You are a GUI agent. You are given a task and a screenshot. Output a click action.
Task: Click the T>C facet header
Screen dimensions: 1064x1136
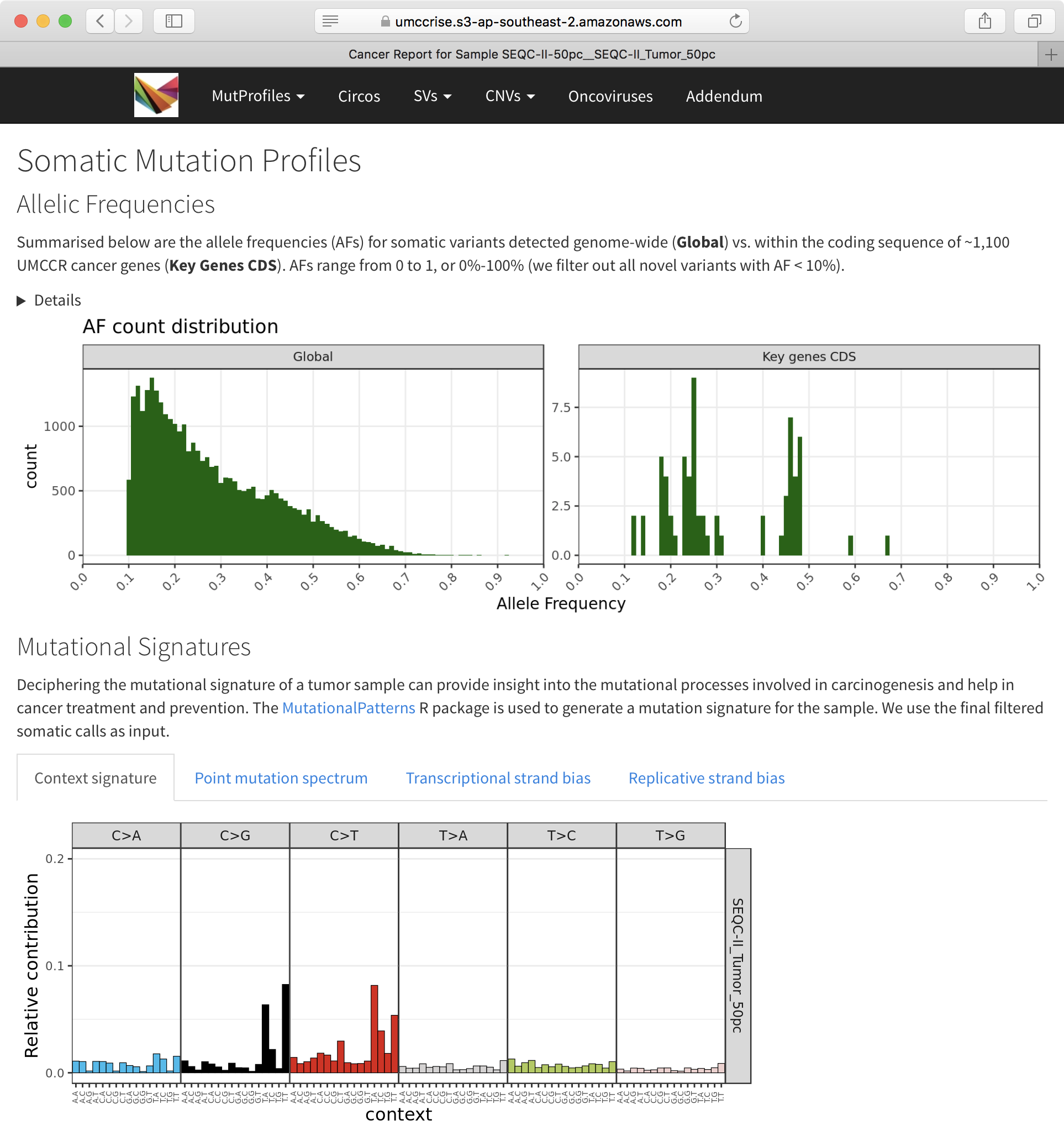point(562,835)
